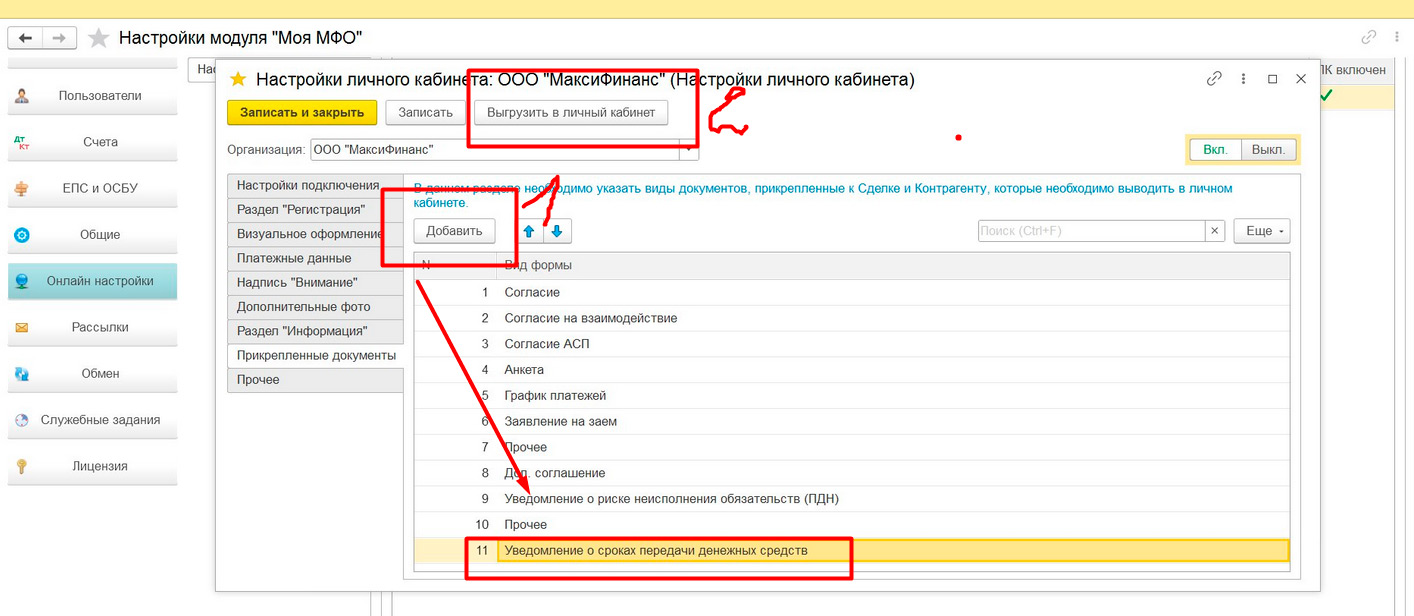Select row 4 Анкета
This screenshot has width=1414, height=616.
click(852, 370)
